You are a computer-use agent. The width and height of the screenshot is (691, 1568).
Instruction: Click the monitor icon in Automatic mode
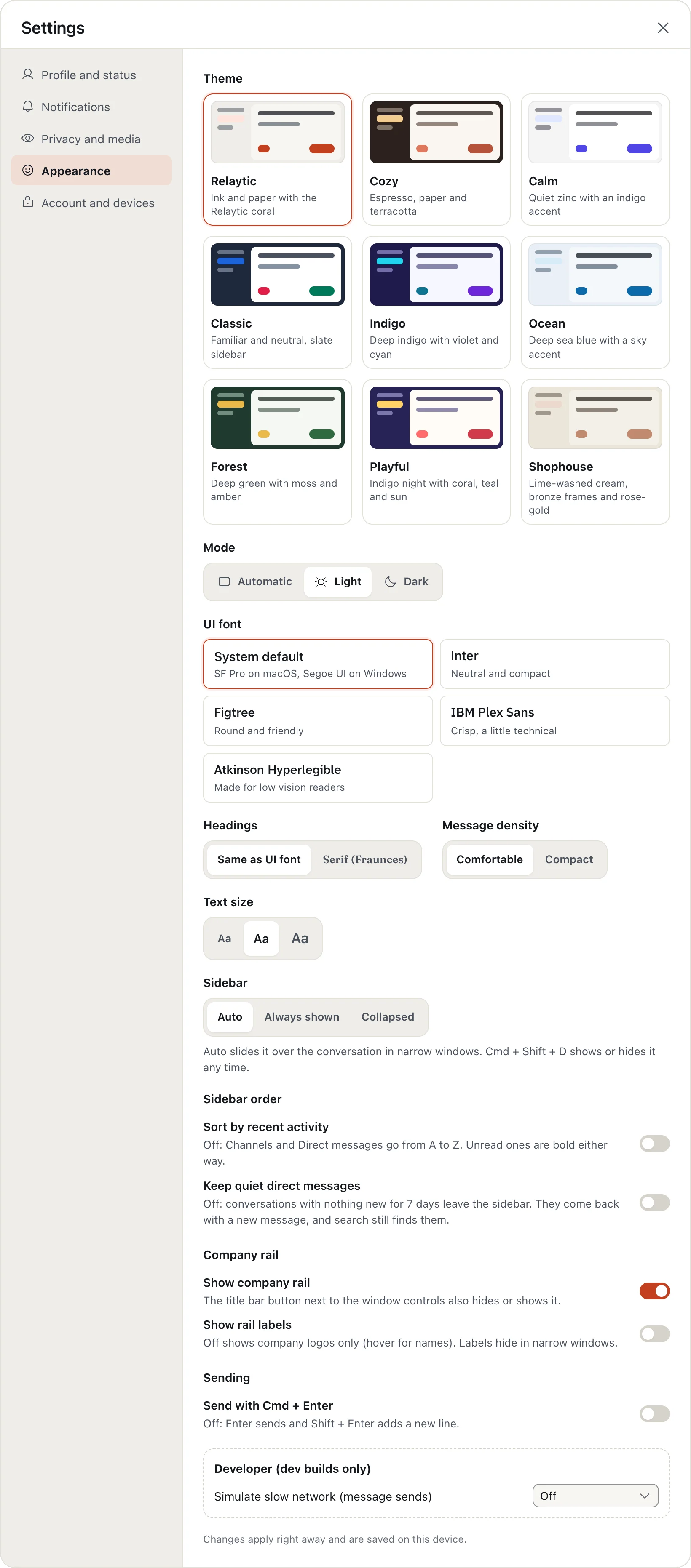224,582
